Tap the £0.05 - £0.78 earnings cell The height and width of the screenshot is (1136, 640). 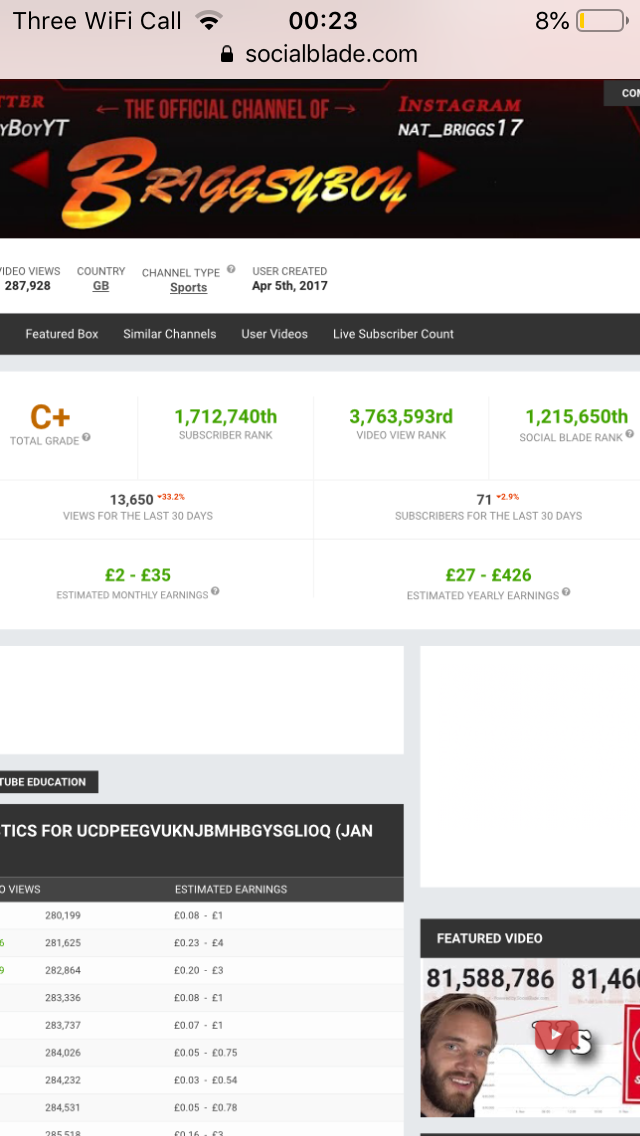pyautogui.click(x=206, y=1108)
